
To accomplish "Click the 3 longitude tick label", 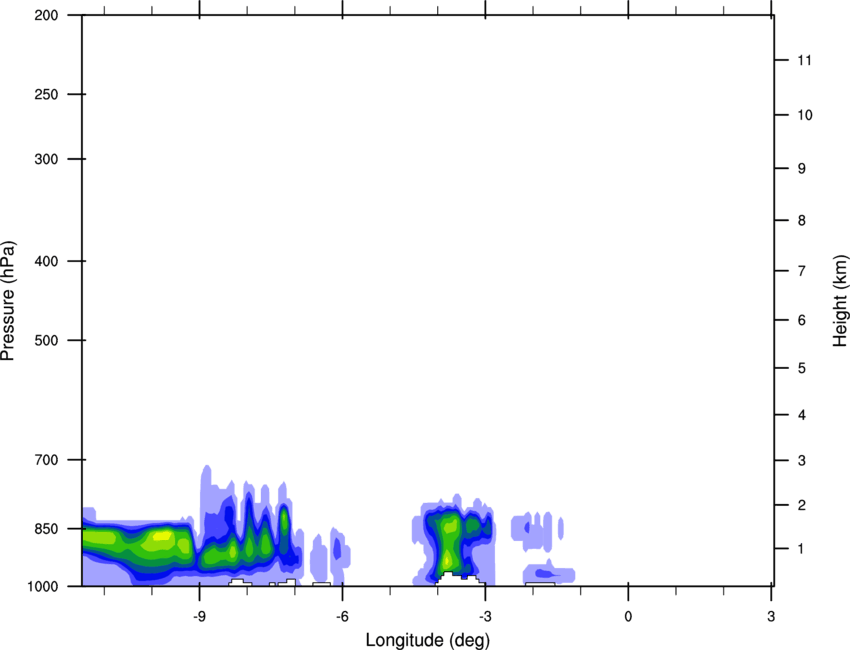I will click(771, 617).
